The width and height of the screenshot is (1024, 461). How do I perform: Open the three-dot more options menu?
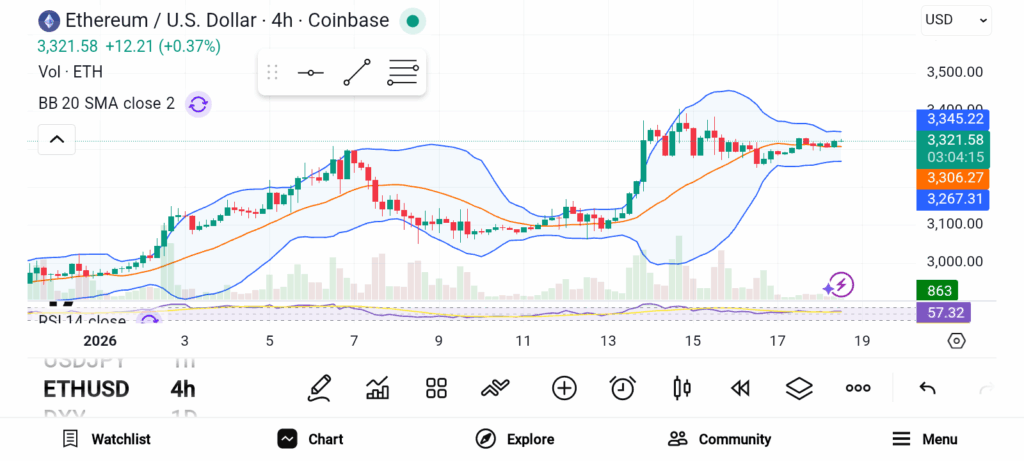[x=857, y=388]
